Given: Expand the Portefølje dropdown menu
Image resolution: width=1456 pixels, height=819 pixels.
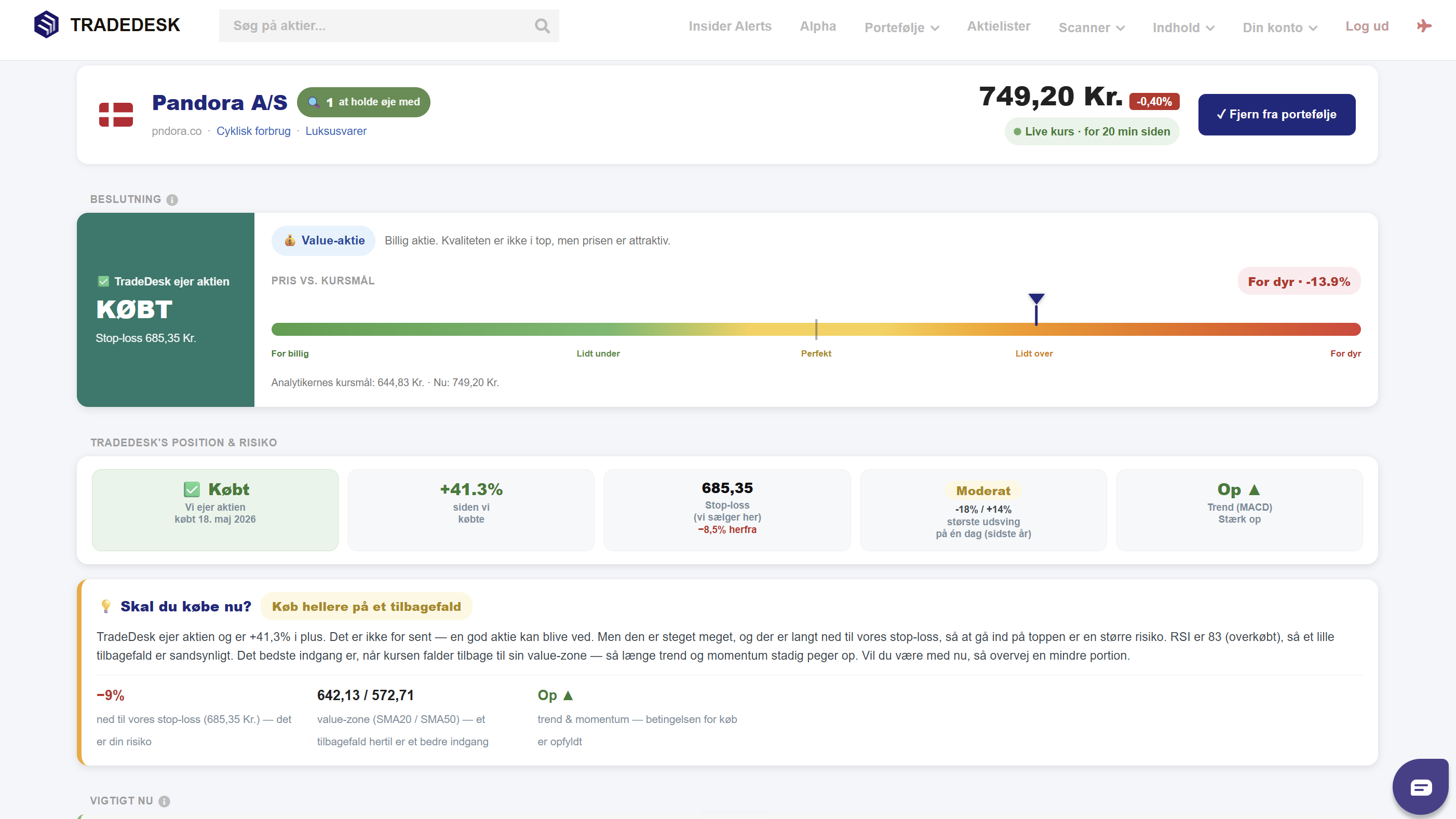Looking at the screenshot, I should [x=901, y=28].
